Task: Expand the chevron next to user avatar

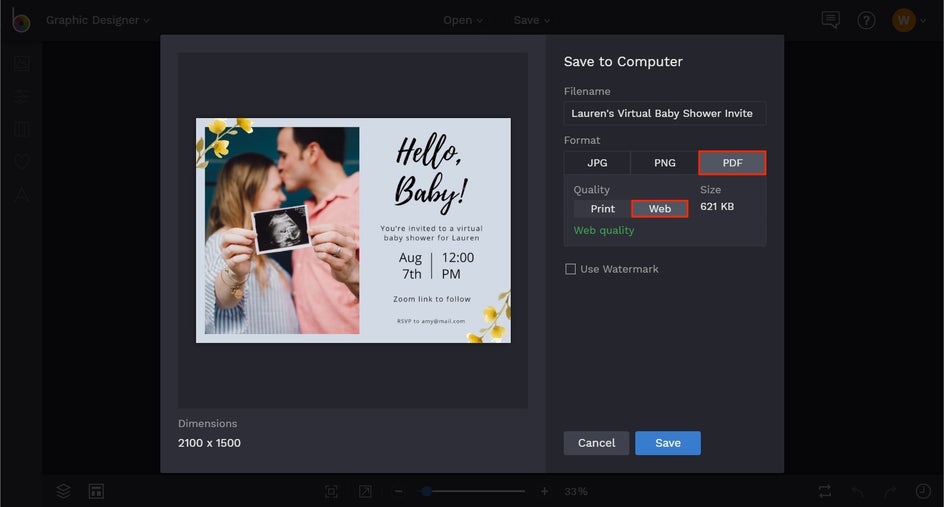Action: 923,20
